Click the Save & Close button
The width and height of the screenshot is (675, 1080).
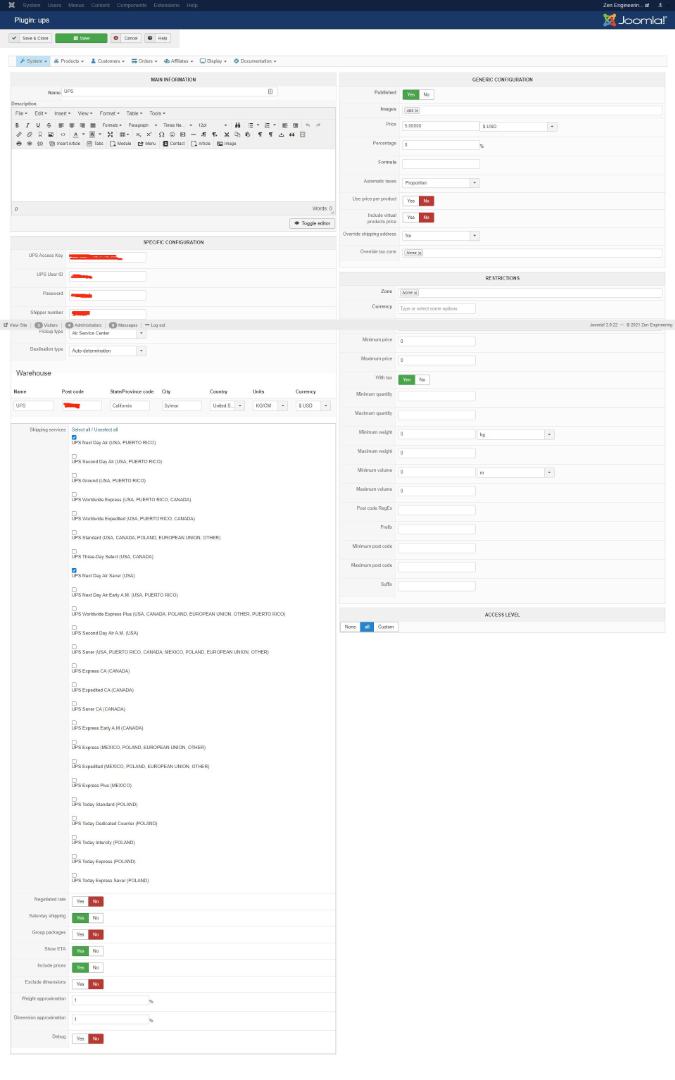(30, 38)
